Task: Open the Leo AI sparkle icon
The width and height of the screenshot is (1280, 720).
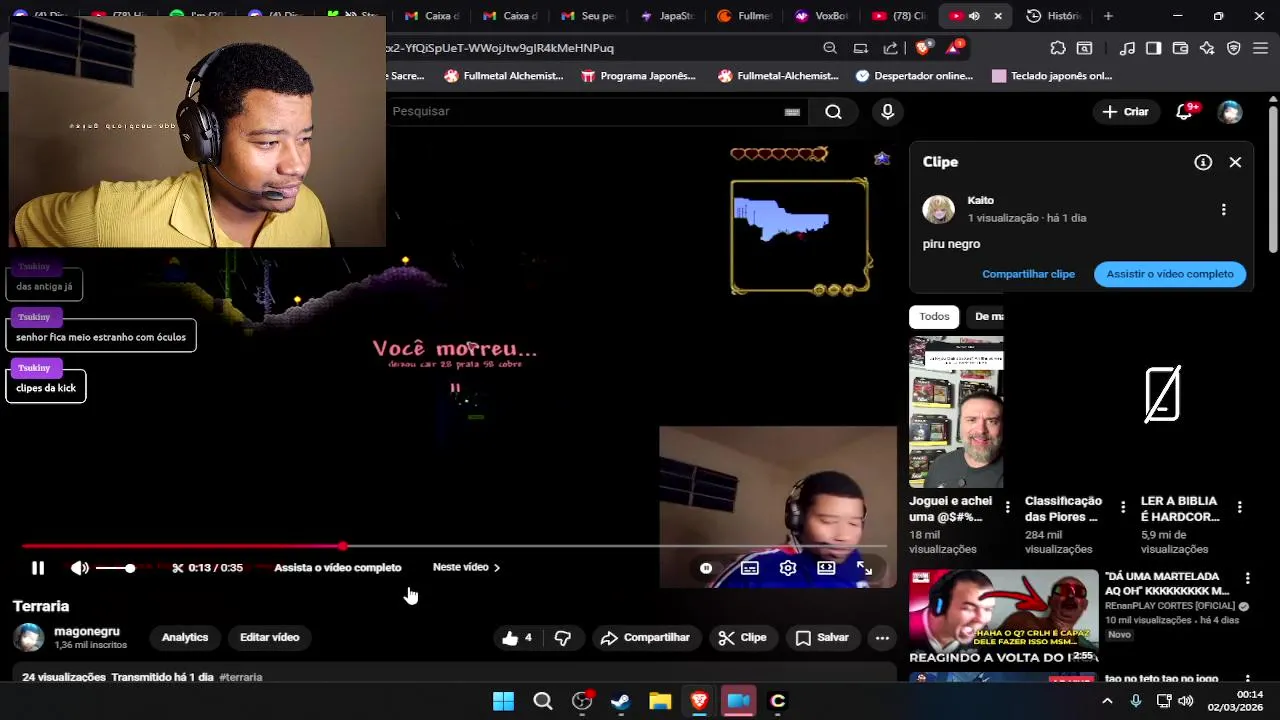Action: tap(1207, 48)
